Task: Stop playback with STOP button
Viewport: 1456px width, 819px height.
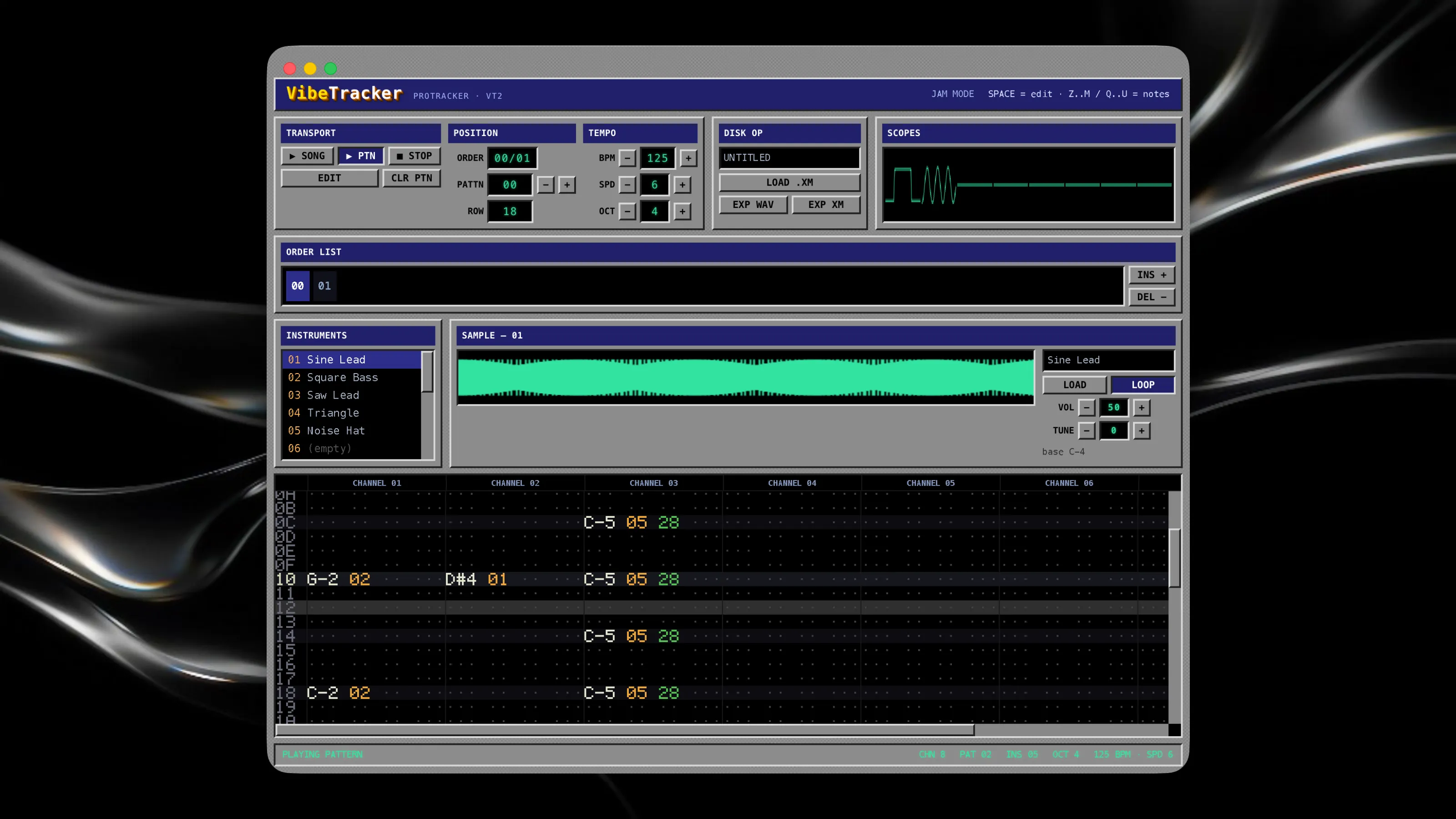Action: tap(415, 156)
